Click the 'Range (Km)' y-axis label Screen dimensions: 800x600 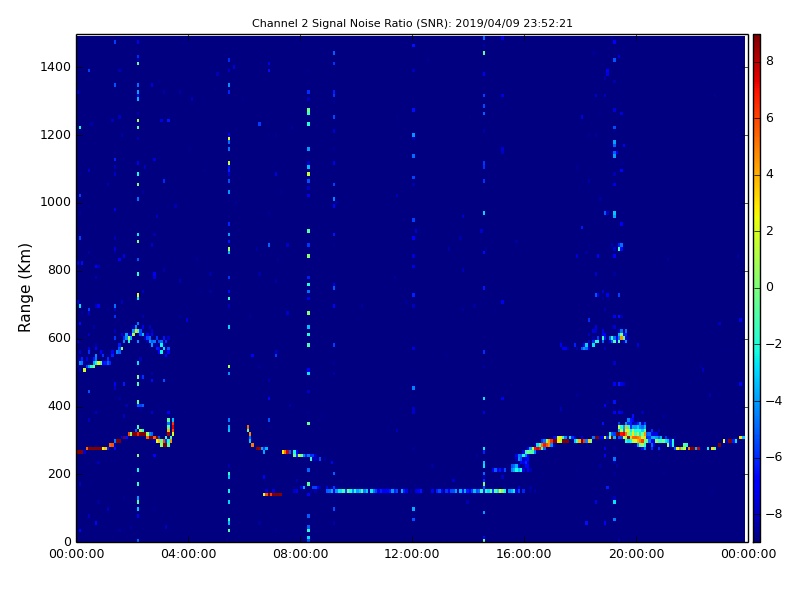click(24, 288)
